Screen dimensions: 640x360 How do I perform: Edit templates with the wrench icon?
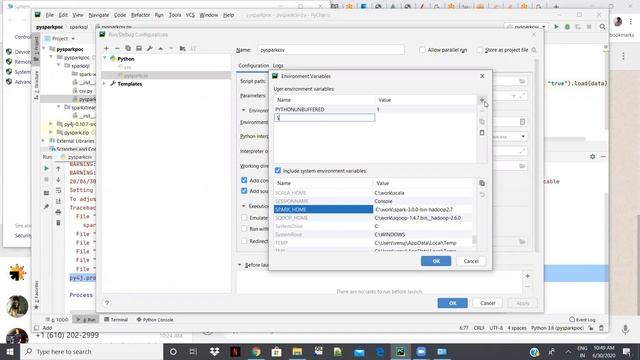150,48
